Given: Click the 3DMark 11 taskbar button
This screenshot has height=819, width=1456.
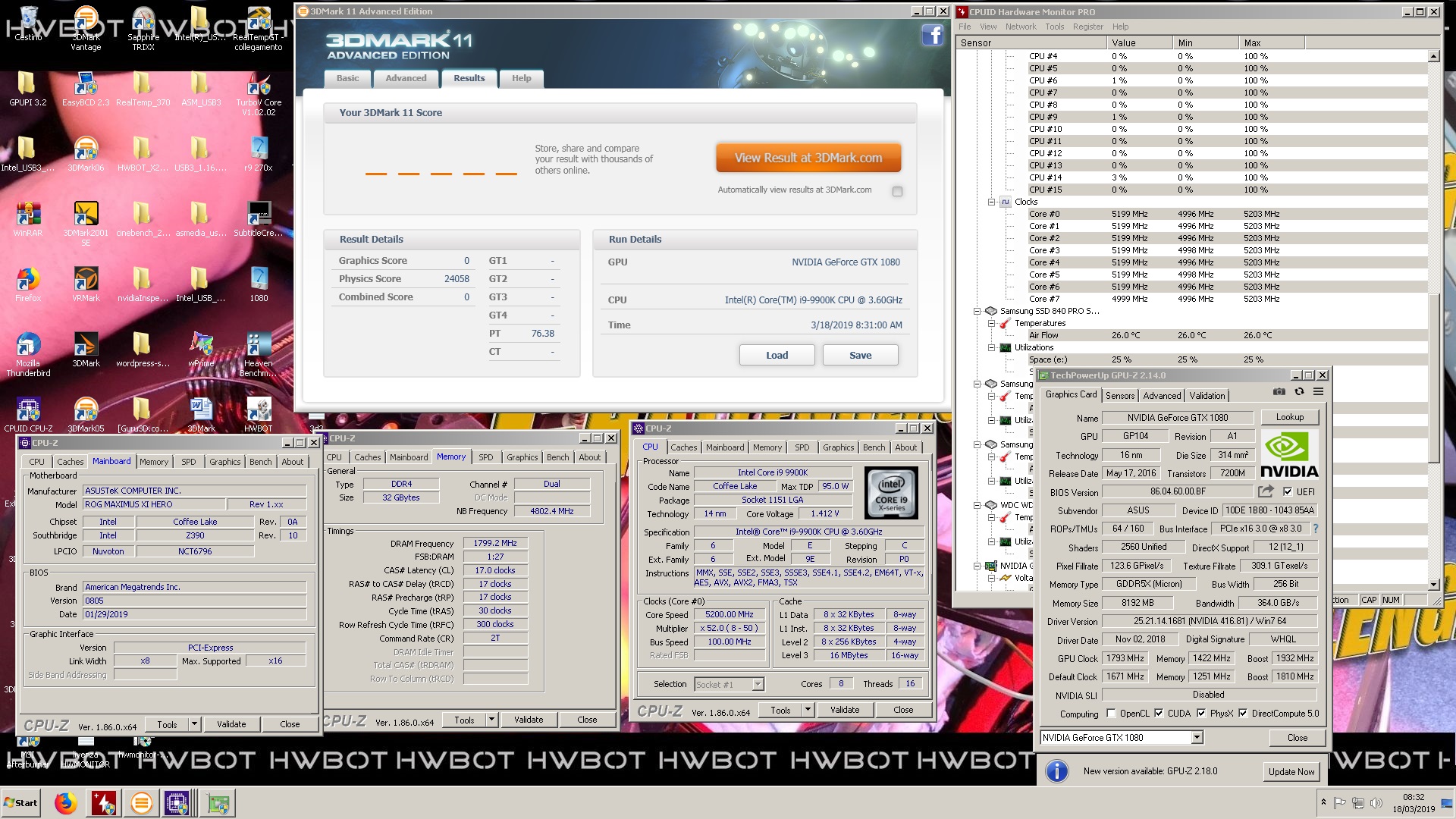Looking at the screenshot, I should pyautogui.click(x=141, y=803).
